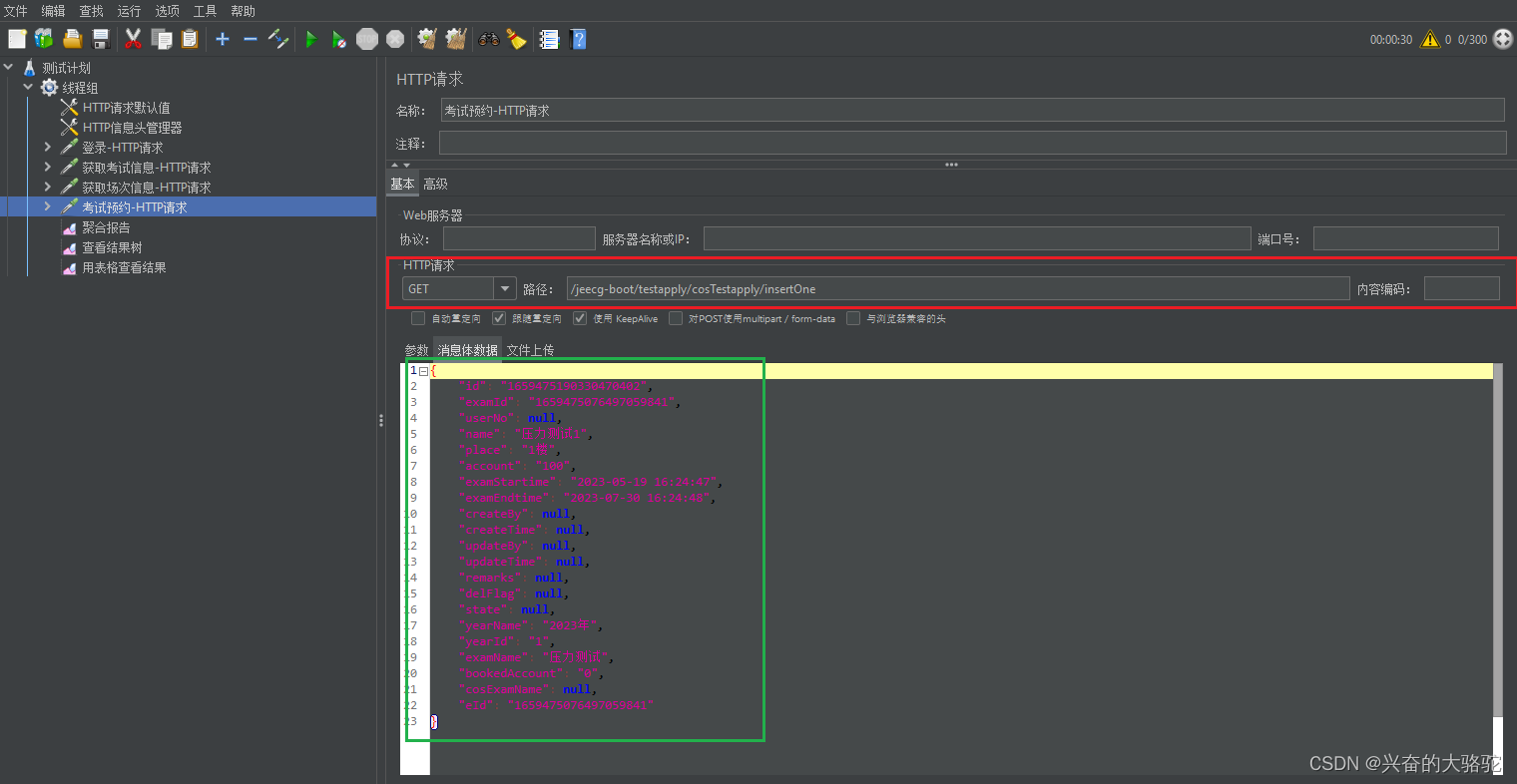Click the Toggle enable/disable icon

click(x=278, y=39)
